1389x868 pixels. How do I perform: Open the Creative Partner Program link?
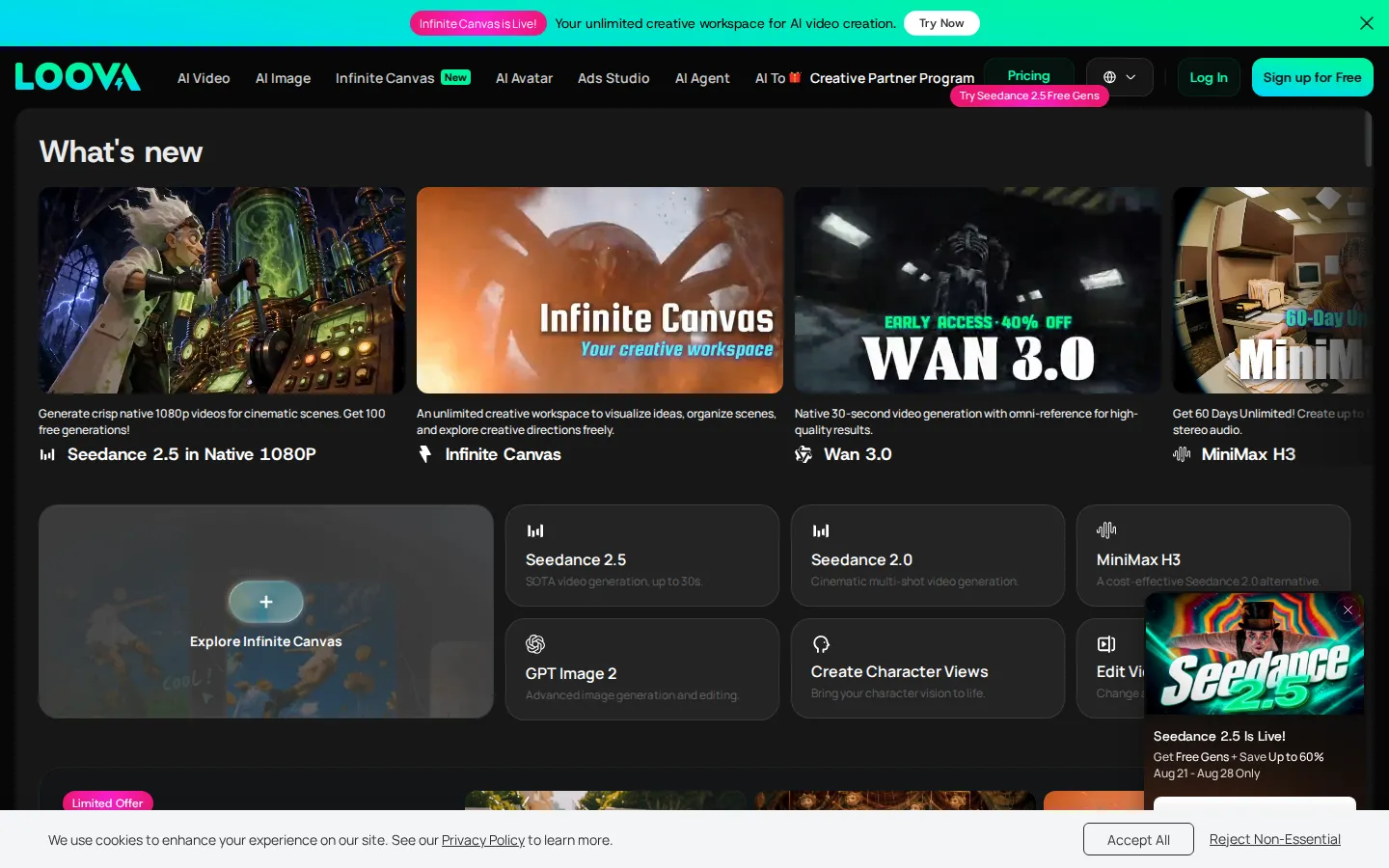(892, 78)
